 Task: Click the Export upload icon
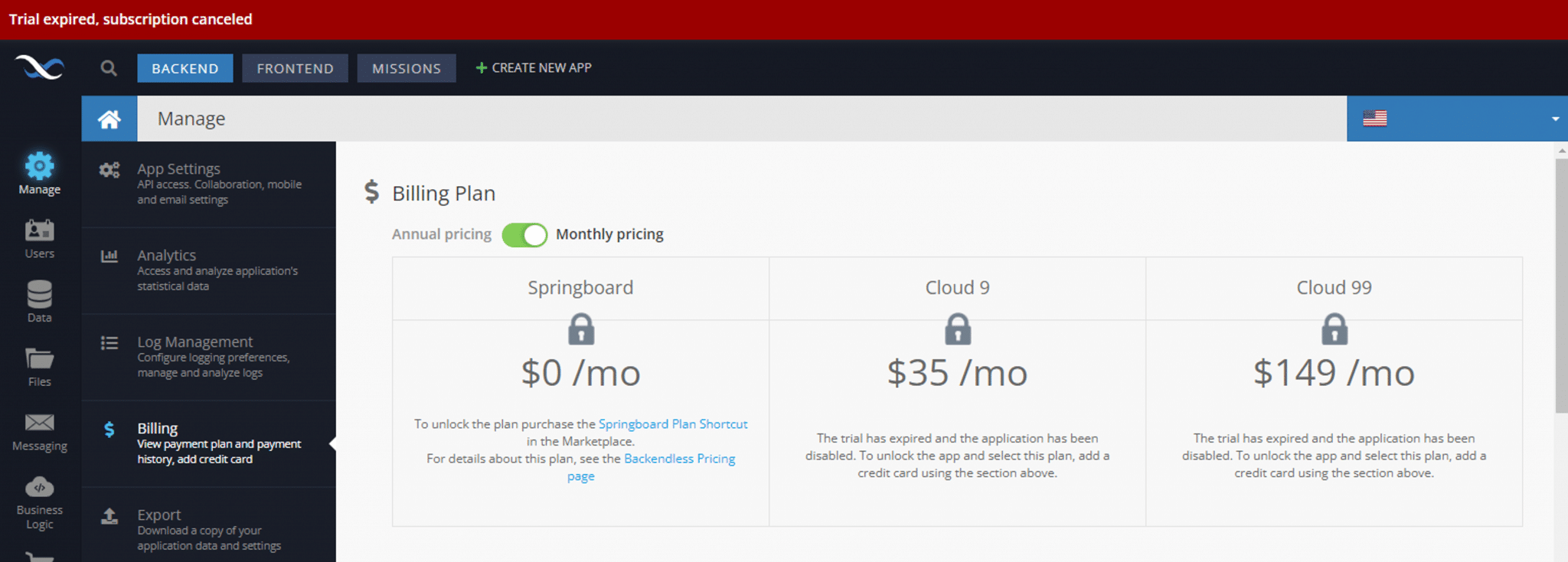click(109, 516)
